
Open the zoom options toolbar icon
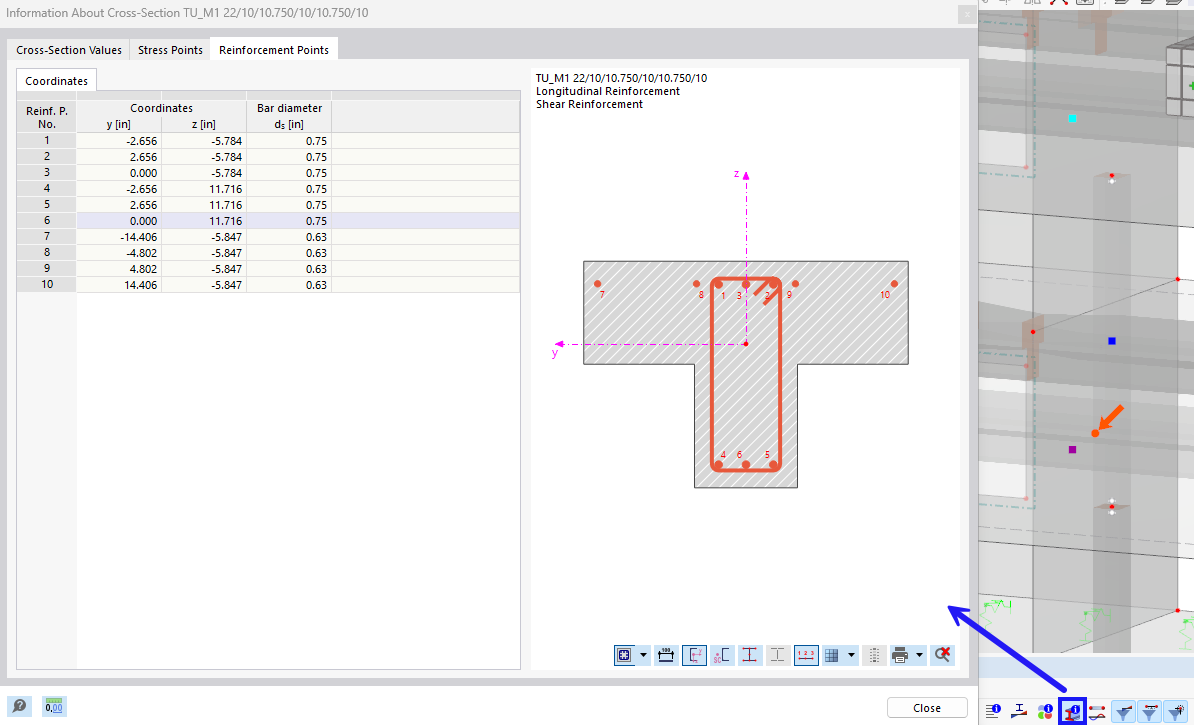pos(624,655)
